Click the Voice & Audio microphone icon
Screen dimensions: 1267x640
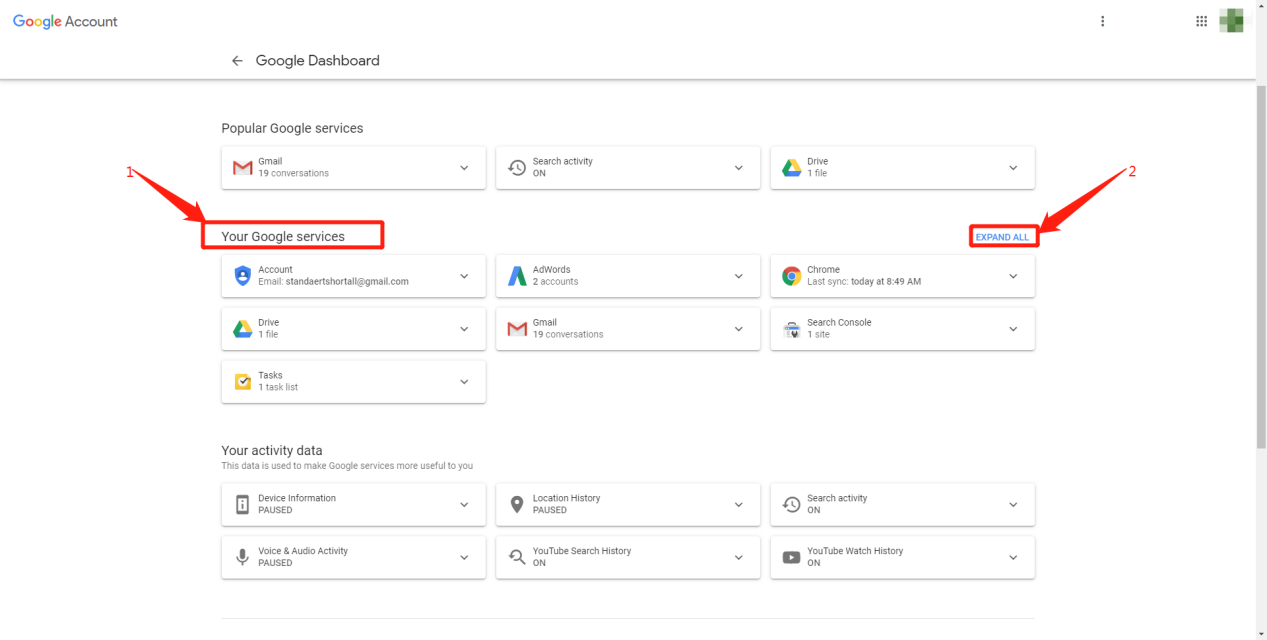coord(242,558)
